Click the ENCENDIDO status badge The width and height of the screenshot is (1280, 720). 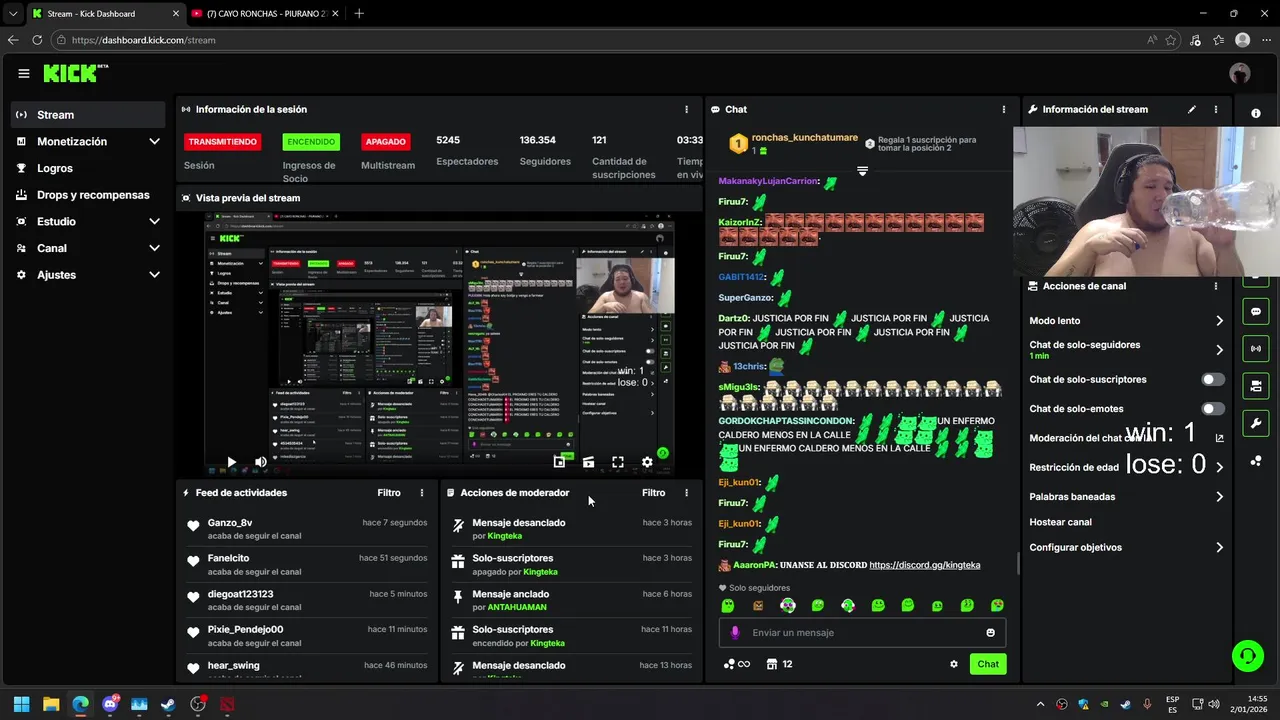point(311,142)
